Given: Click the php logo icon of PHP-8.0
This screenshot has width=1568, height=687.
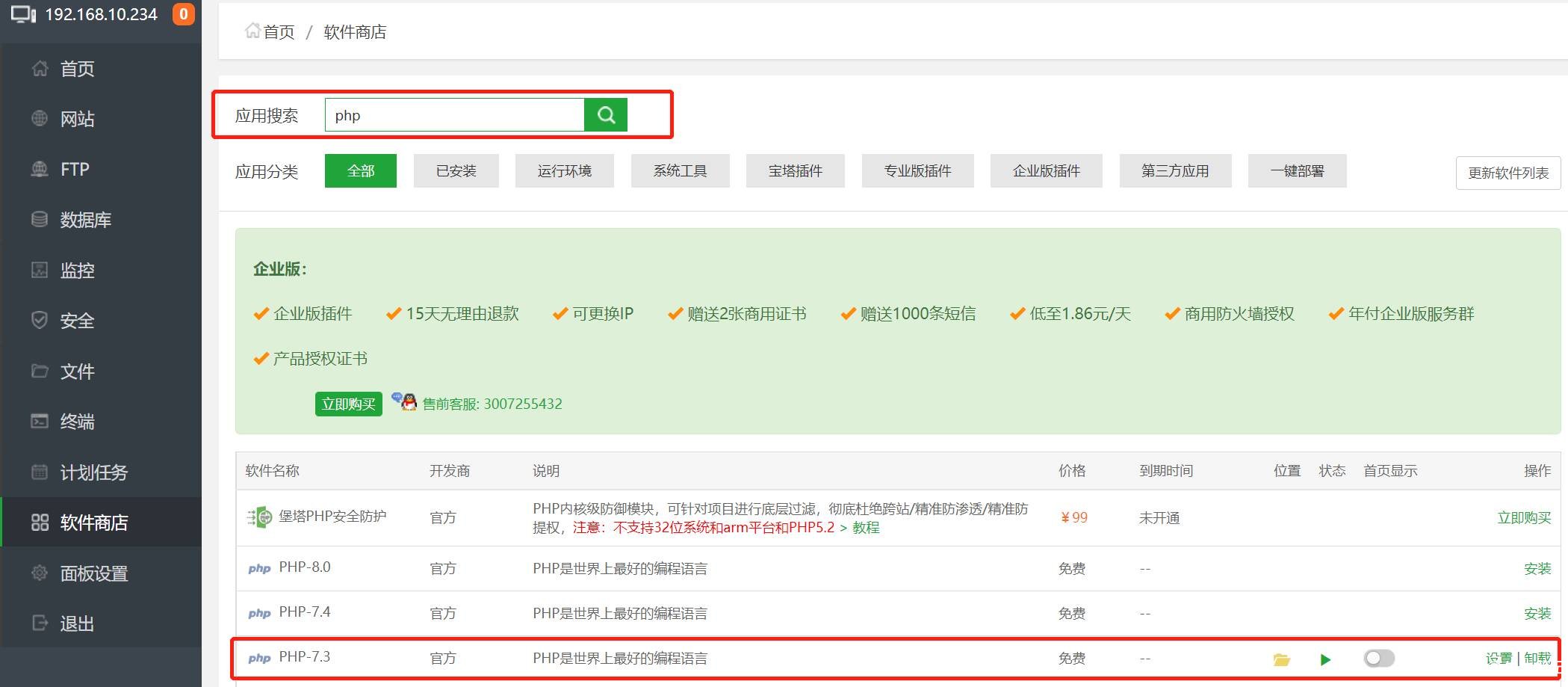Looking at the screenshot, I should click(259, 568).
